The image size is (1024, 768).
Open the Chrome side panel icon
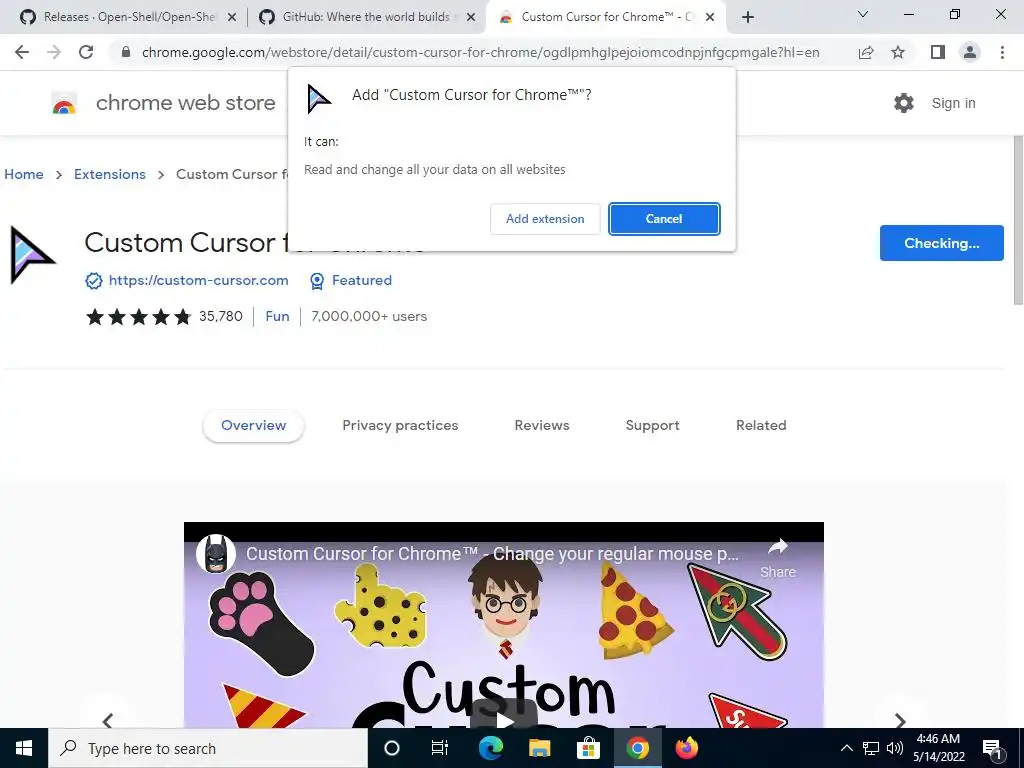tap(938, 52)
